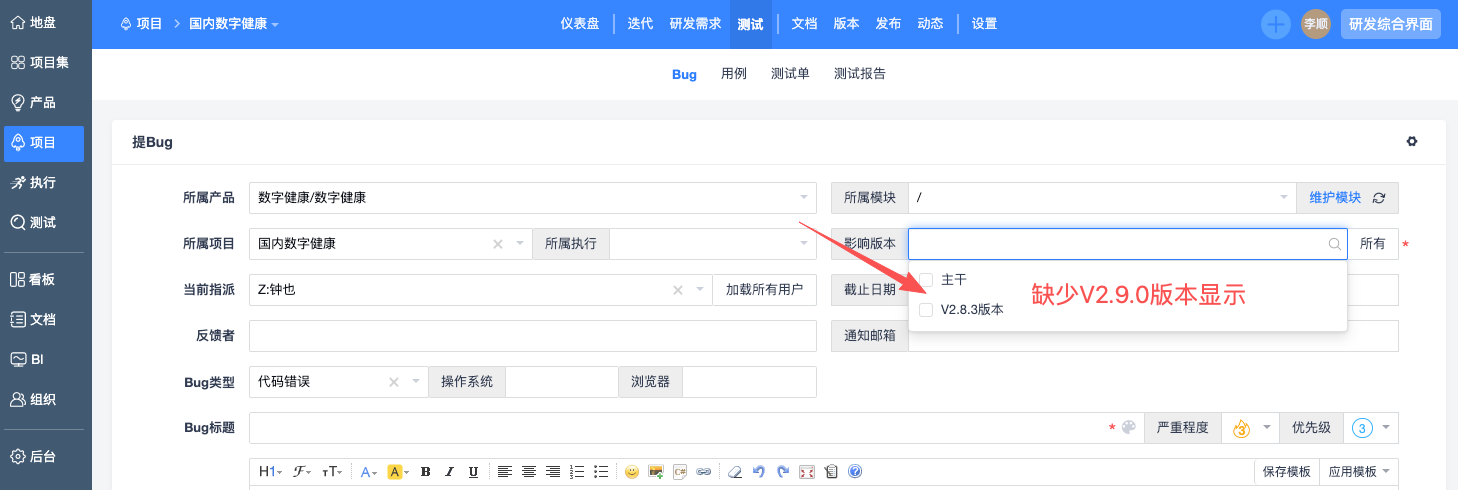Open the H1 heading dropdown

pos(270,472)
